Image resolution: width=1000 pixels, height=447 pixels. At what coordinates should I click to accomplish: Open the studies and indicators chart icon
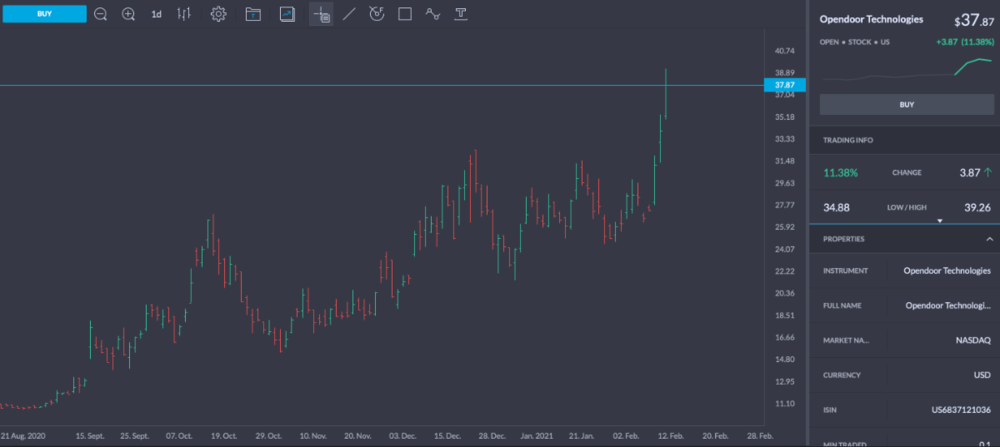click(x=288, y=14)
